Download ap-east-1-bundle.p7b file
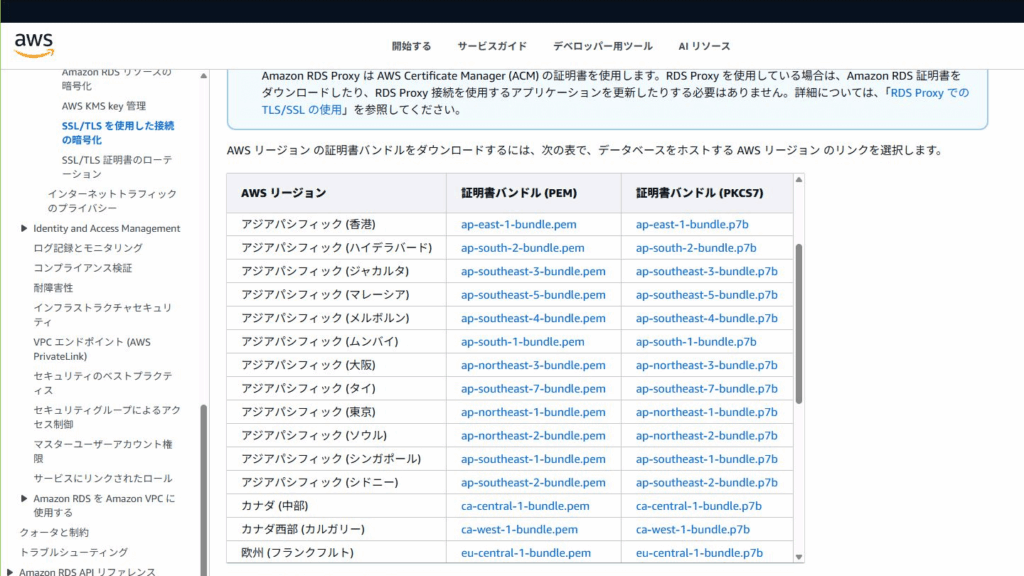 click(692, 224)
